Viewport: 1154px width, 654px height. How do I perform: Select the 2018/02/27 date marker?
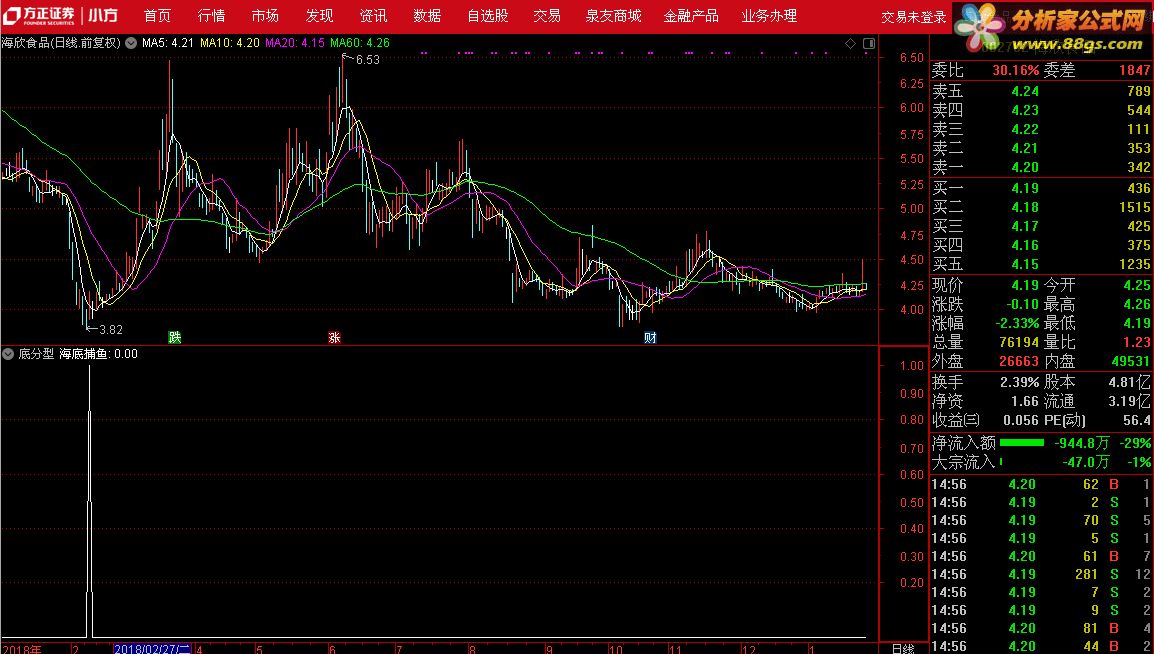(x=153, y=649)
